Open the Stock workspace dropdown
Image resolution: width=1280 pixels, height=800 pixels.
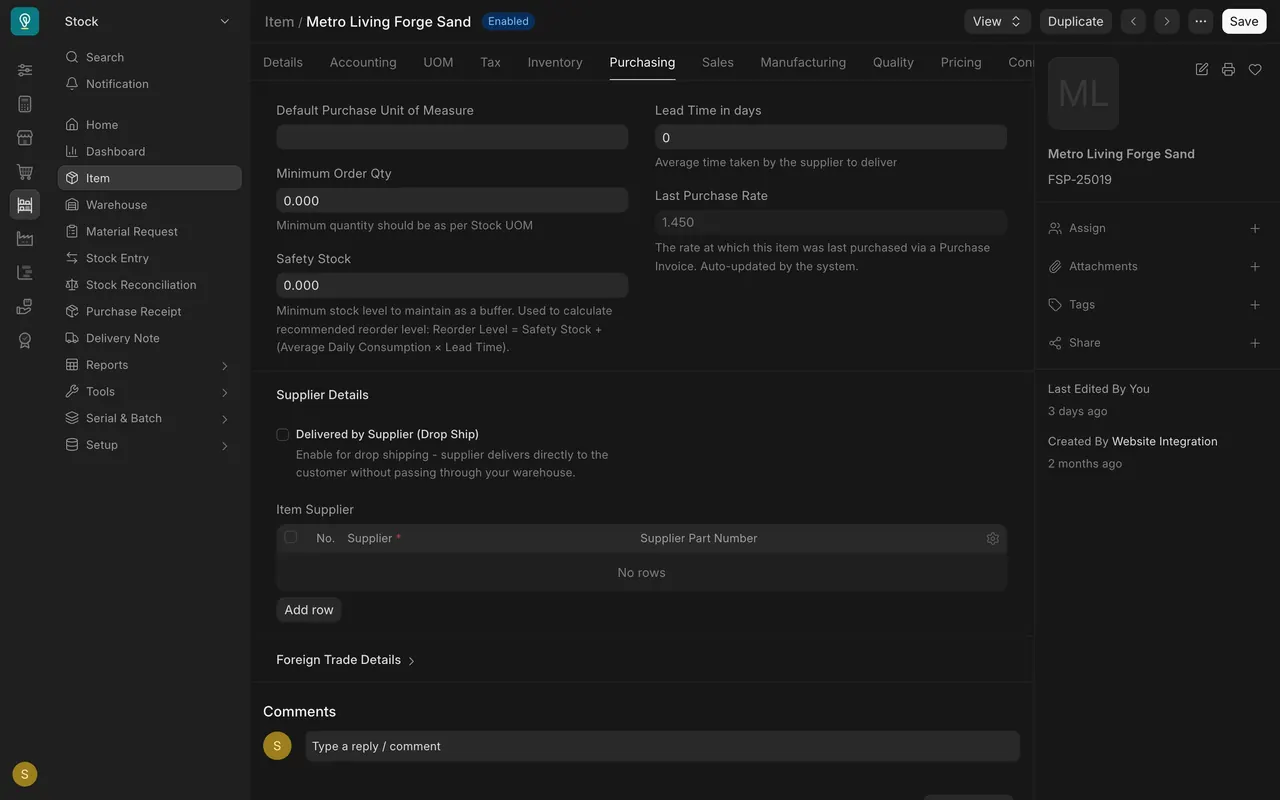click(148, 21)
